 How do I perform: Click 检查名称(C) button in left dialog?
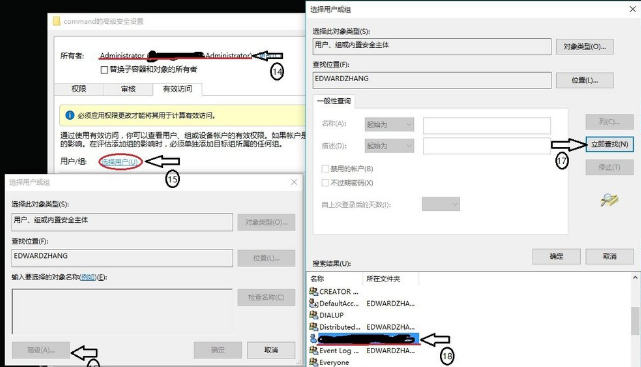click(x=266, y=298)
